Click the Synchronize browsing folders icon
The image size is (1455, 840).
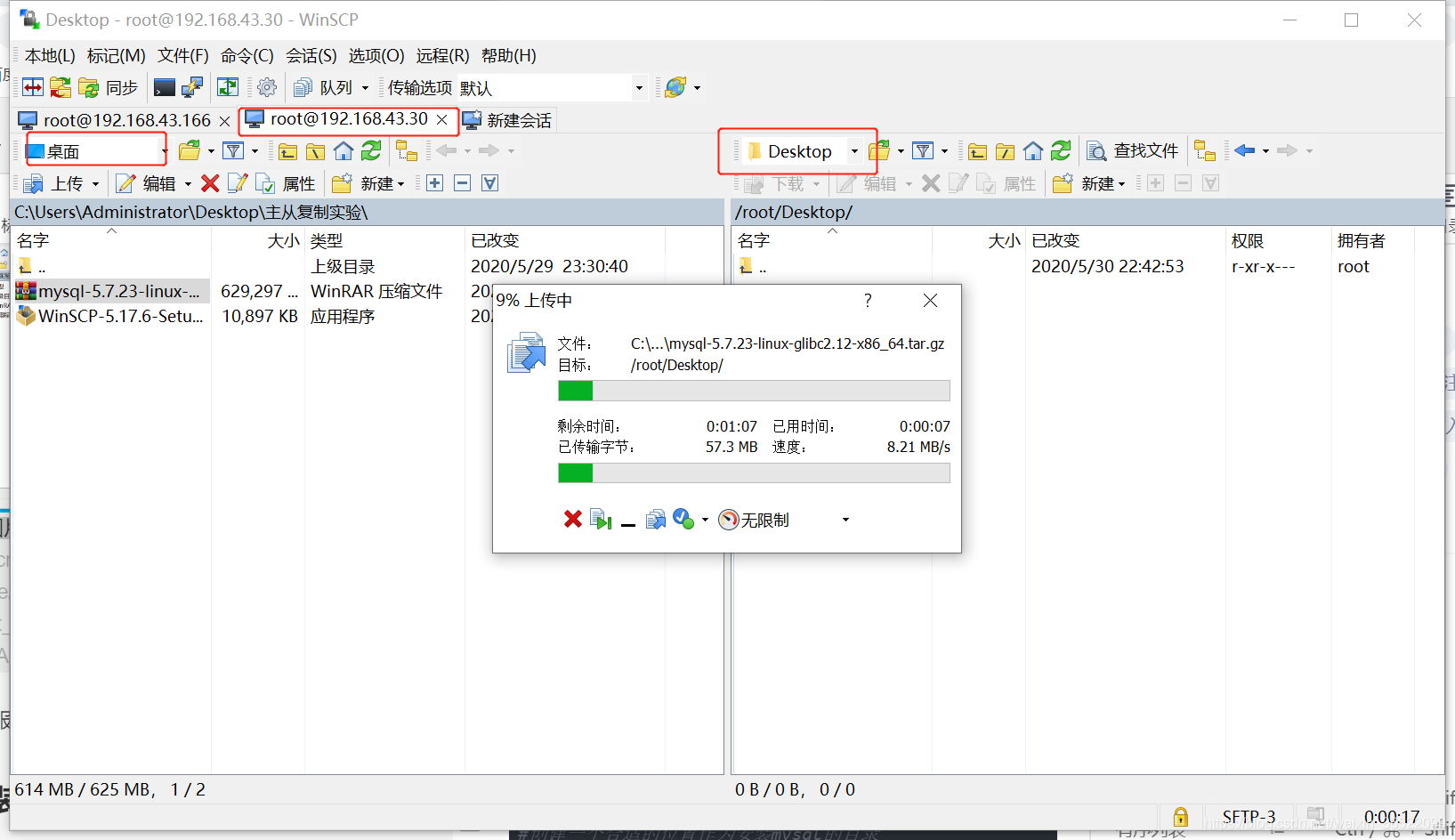(61, 87)
